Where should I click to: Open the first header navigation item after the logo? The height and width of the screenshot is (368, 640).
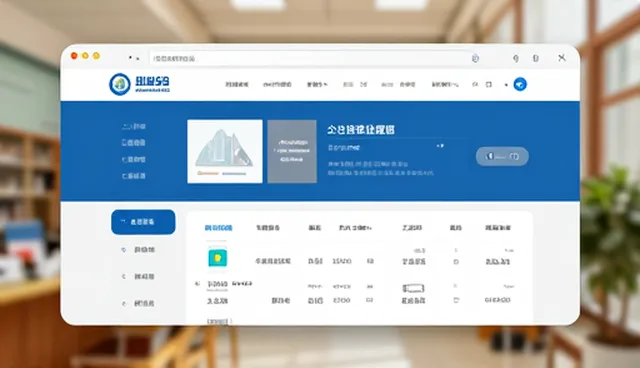click(x=237, y=84)
